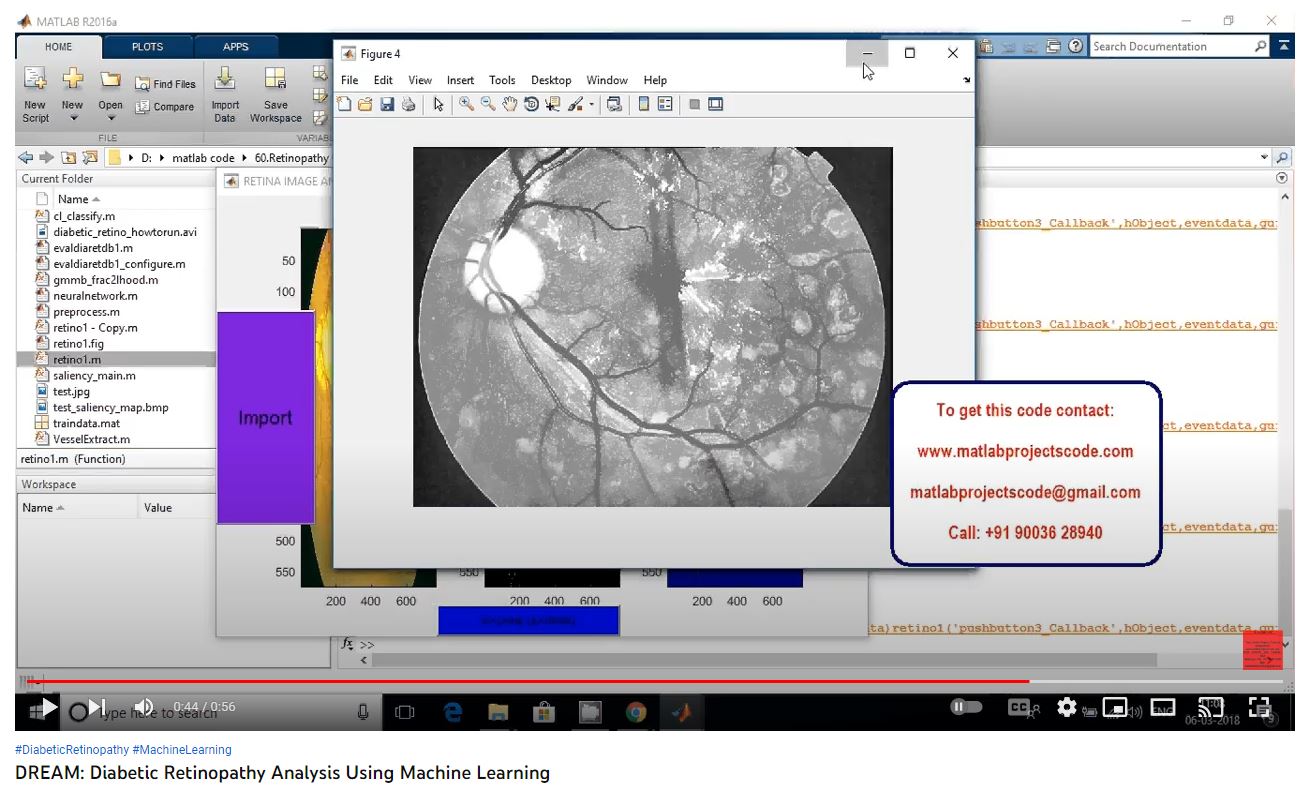This screenshot has height=791, width=1308.
Task: Expand the Brush tool color dropdown arrow
Action: coord(591,105)
